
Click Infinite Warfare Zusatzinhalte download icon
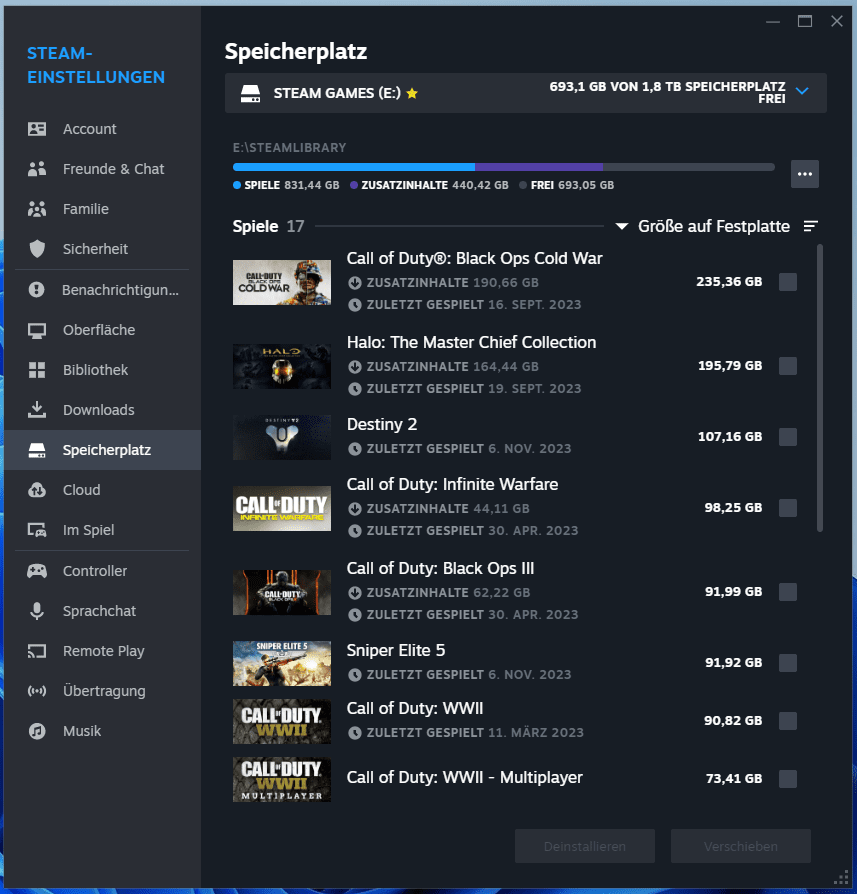(x=355, y=509)
